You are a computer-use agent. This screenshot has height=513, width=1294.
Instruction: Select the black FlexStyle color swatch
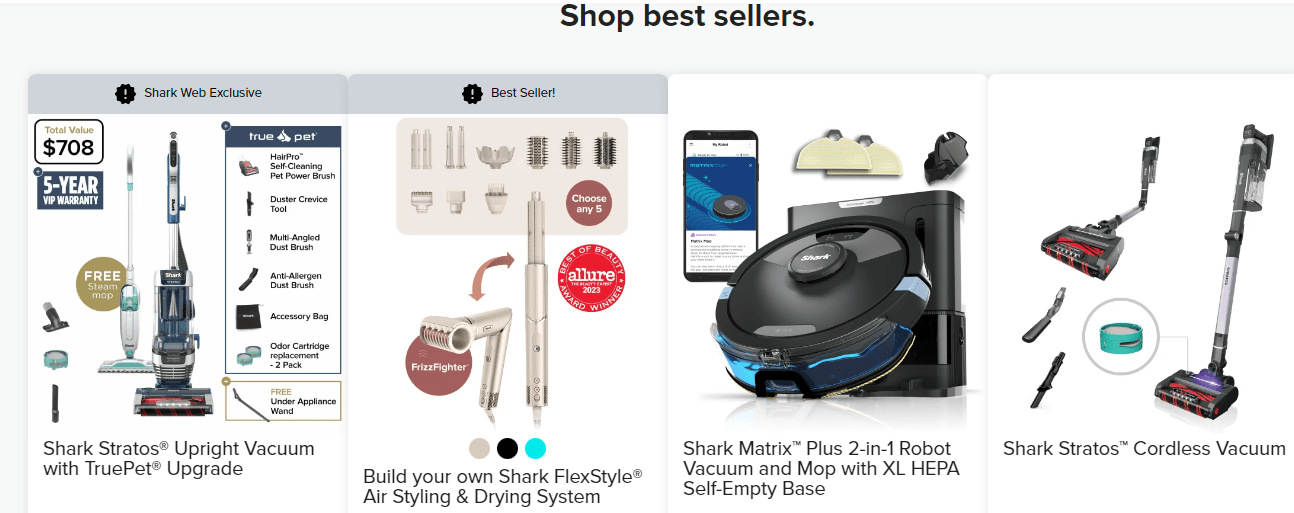coord(508,447)
